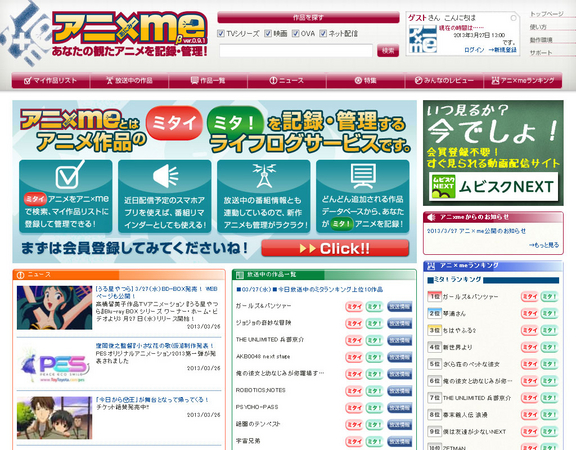Image resolution: width=576 pixels, height=450 pixels.
Task: Click the red 検索 search button
Action: (388, 51)
